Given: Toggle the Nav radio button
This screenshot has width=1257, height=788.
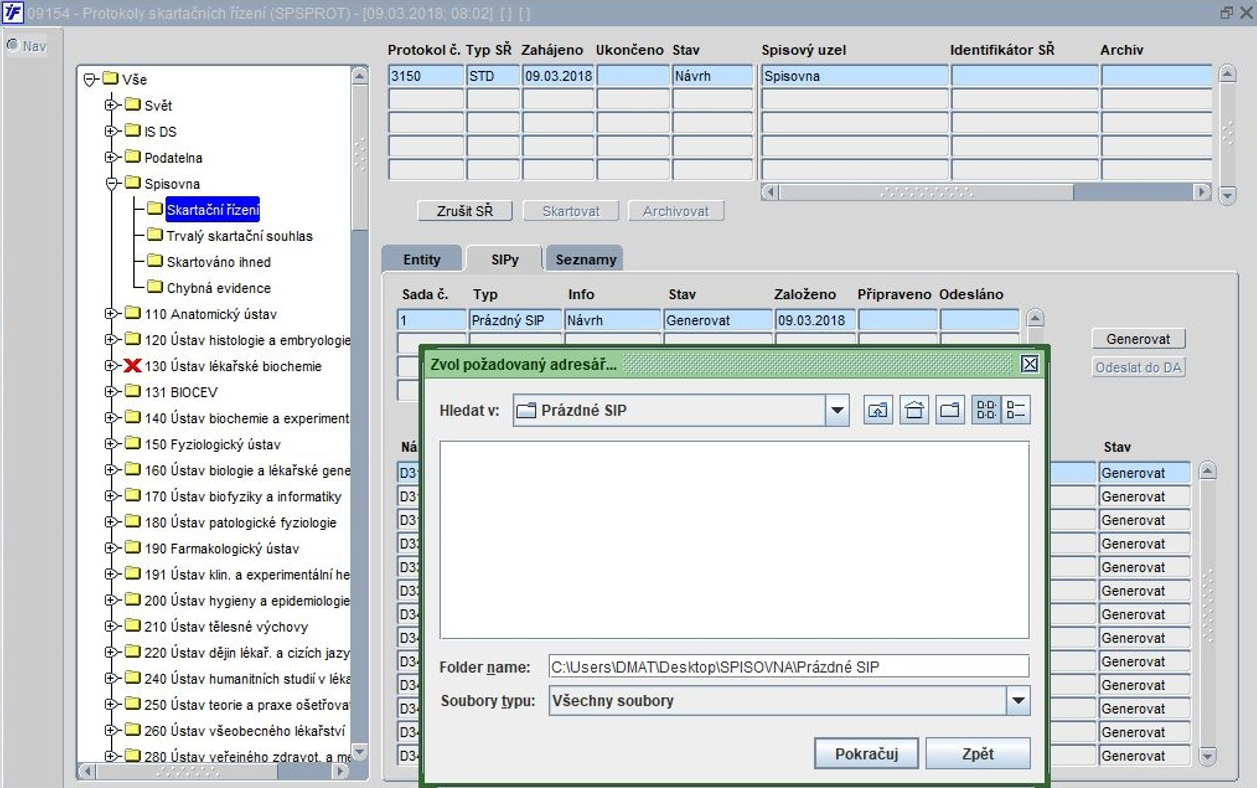Looking at the screenshot, I should coord(14,46).
